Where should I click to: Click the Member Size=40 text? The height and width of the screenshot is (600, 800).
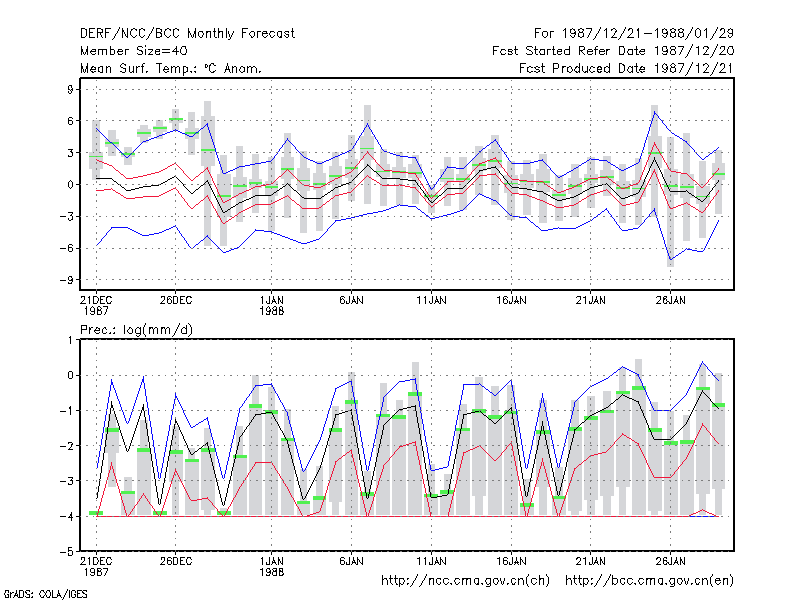click(134, 51)
